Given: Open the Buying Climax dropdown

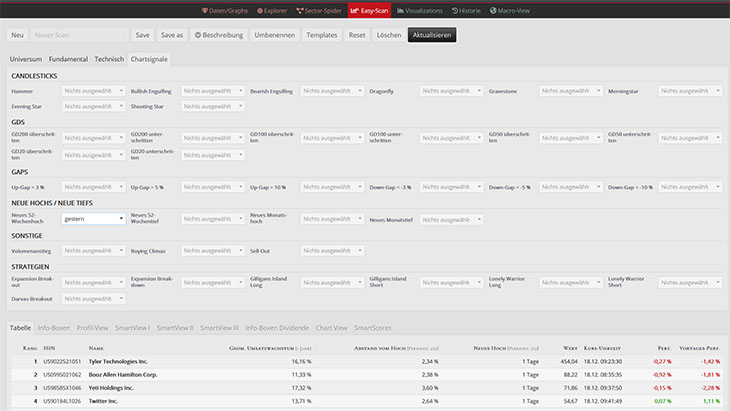Looking at the screenshot, I should click(x=213, y=250).
